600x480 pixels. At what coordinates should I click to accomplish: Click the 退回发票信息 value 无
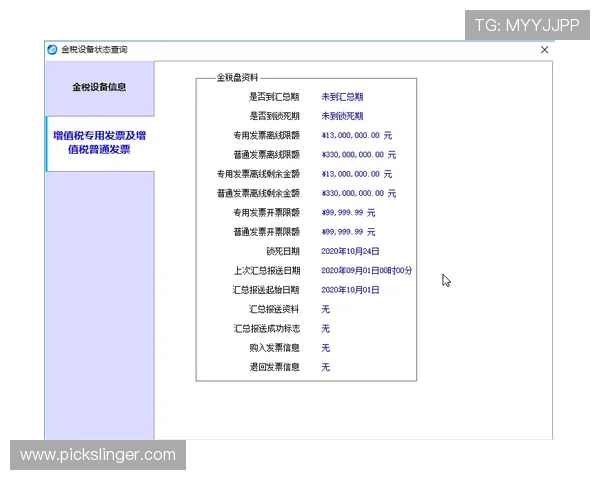click(x=326, y=367)
